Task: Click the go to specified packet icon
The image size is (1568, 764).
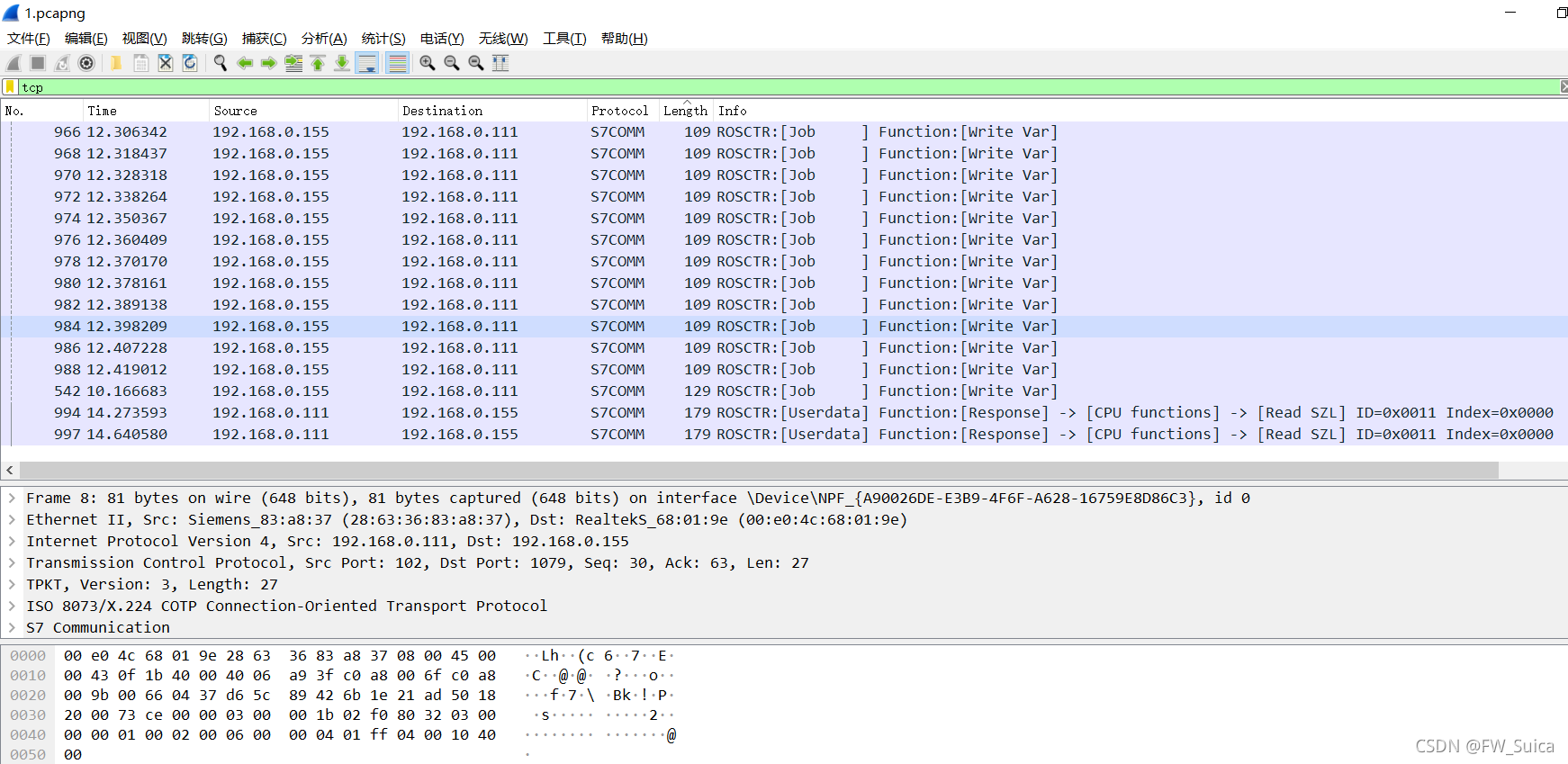Action: [x=293, y=63]
